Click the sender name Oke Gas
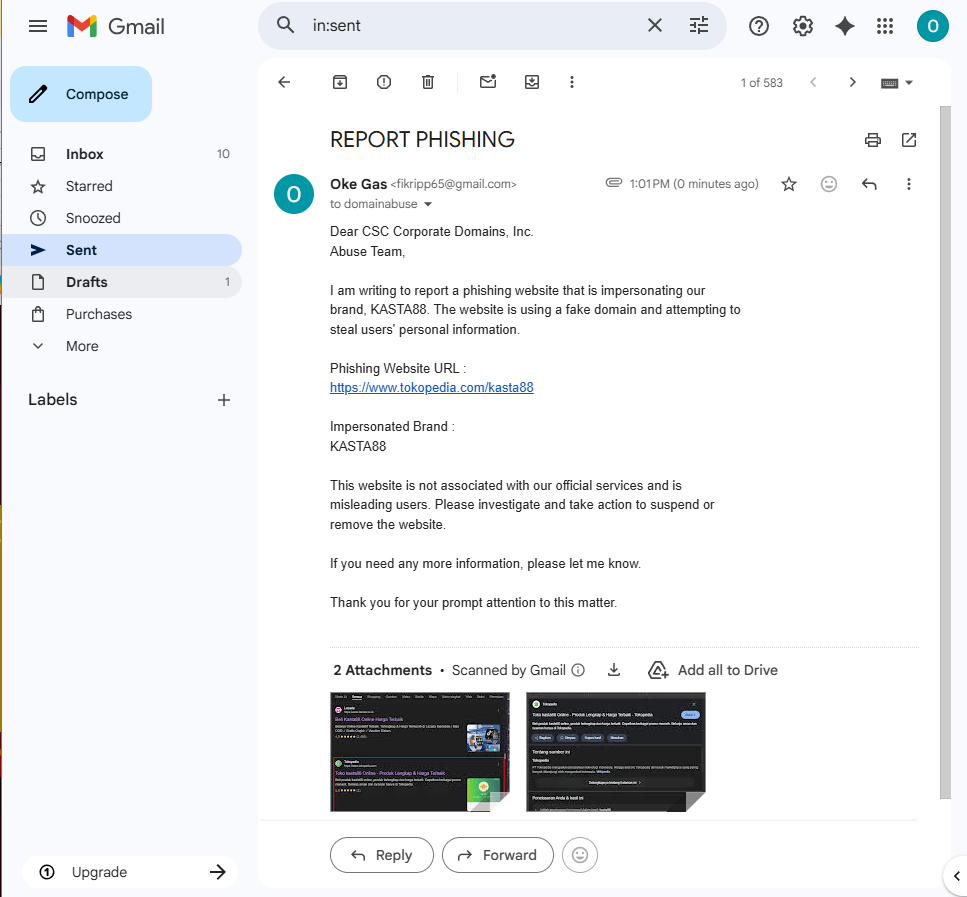967x897 pixels. tap(358, 184)
